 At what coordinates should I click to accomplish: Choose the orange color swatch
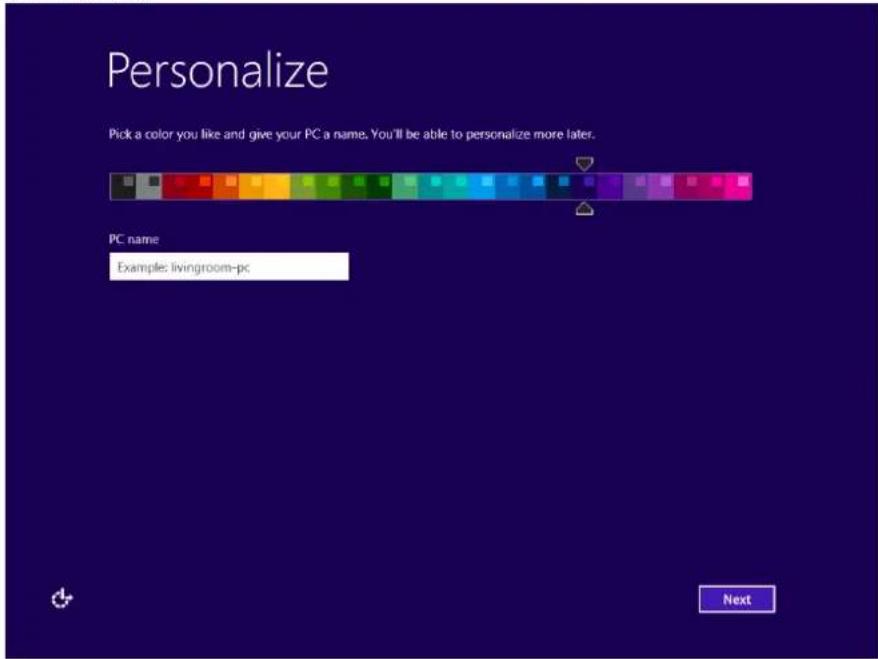tap(226, 186)
